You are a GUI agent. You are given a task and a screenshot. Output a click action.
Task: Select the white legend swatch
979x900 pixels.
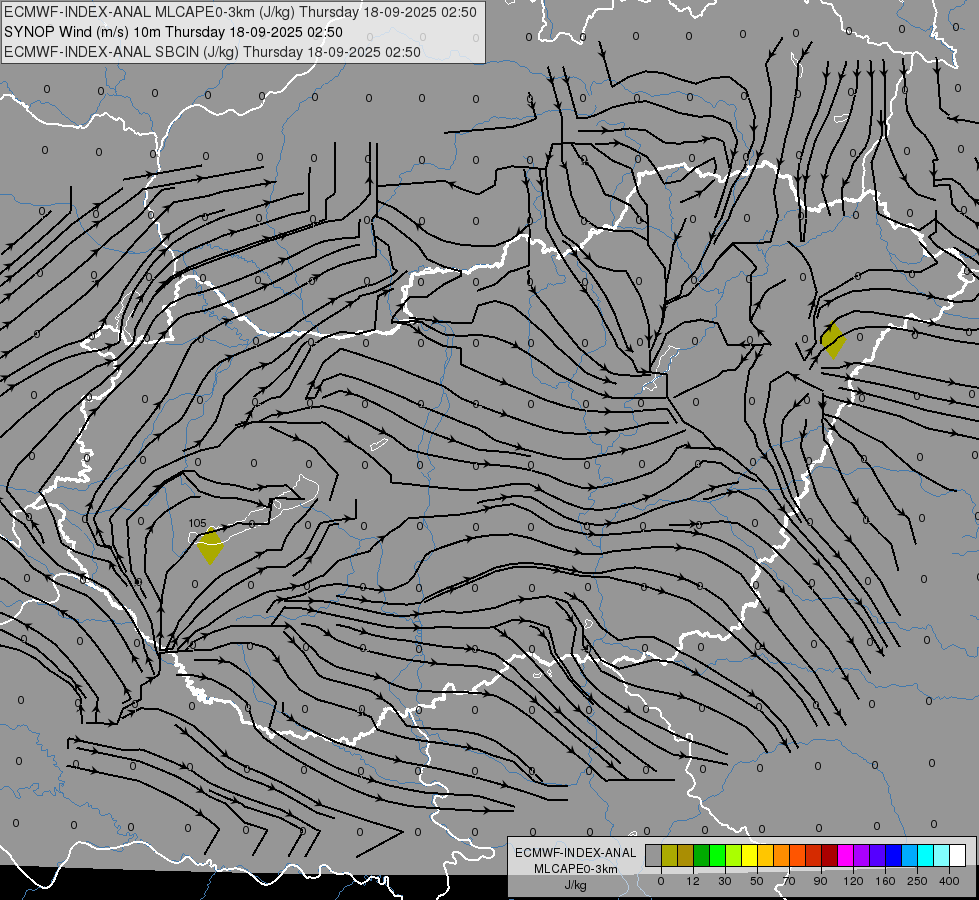(958, 855)
